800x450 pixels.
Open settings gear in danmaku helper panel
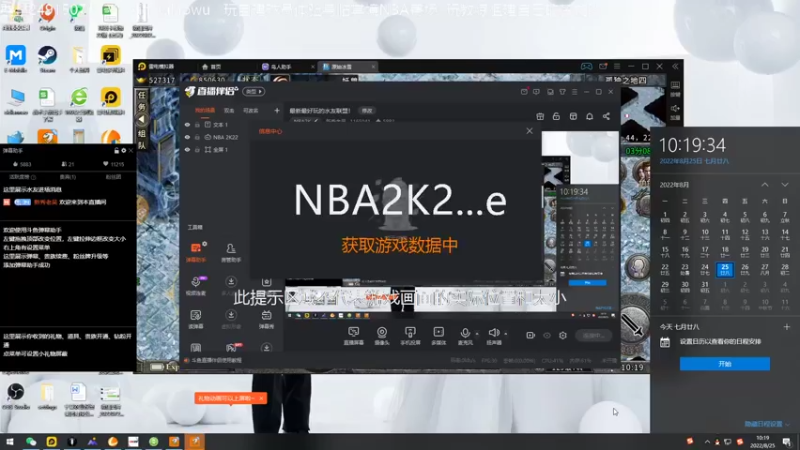pos(123,151)
